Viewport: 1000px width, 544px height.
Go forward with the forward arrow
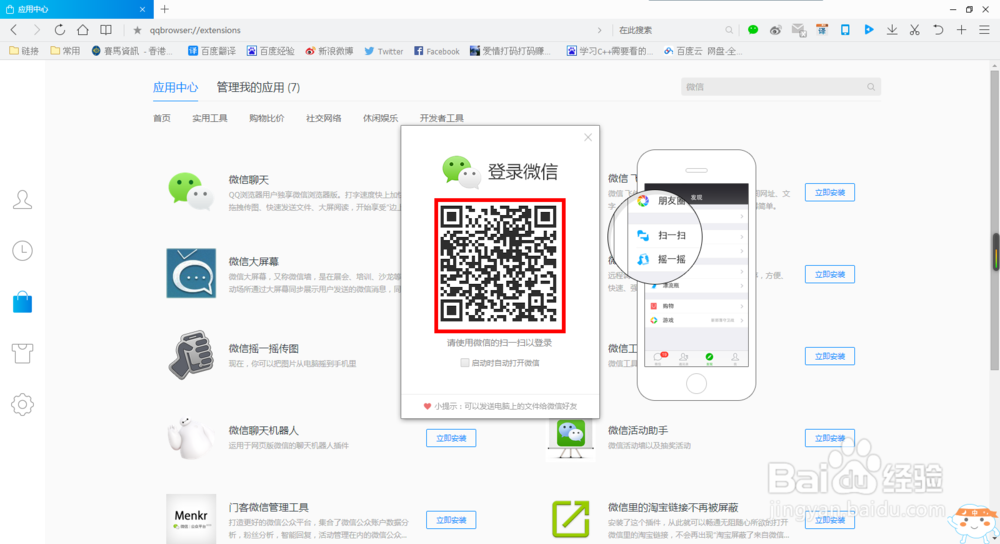tap(36, 30)
